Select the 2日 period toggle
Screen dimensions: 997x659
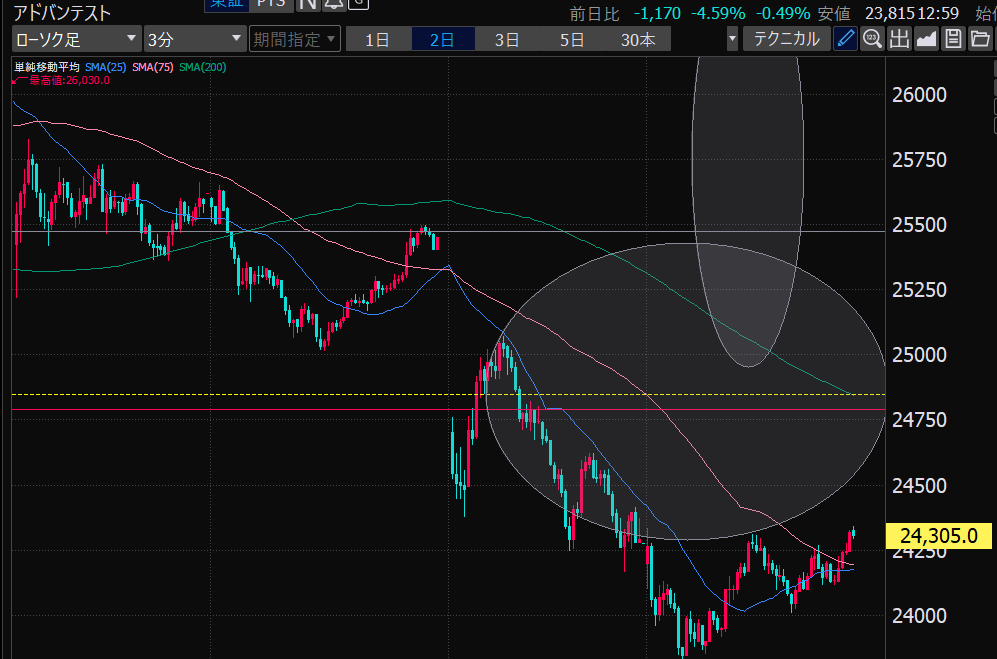coord(441,40)
